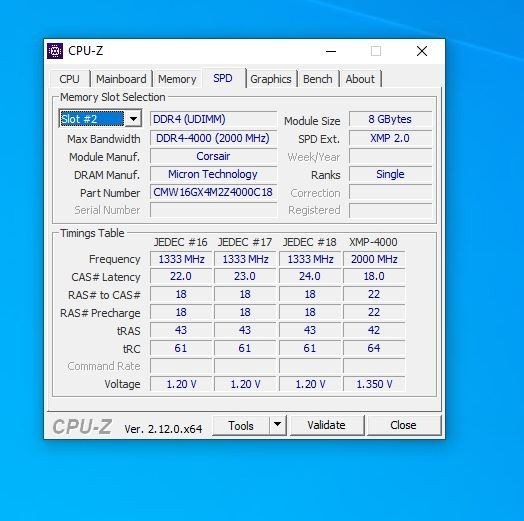This screenshot has width=524, height=521.
Task: Click the Validate button
Action: pos(327,425)
